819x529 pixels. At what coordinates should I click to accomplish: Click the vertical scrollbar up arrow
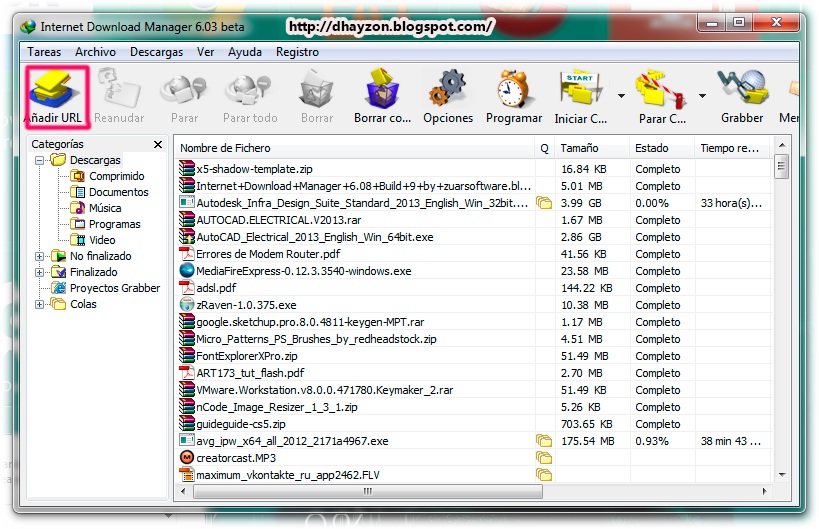coord(782,145)
